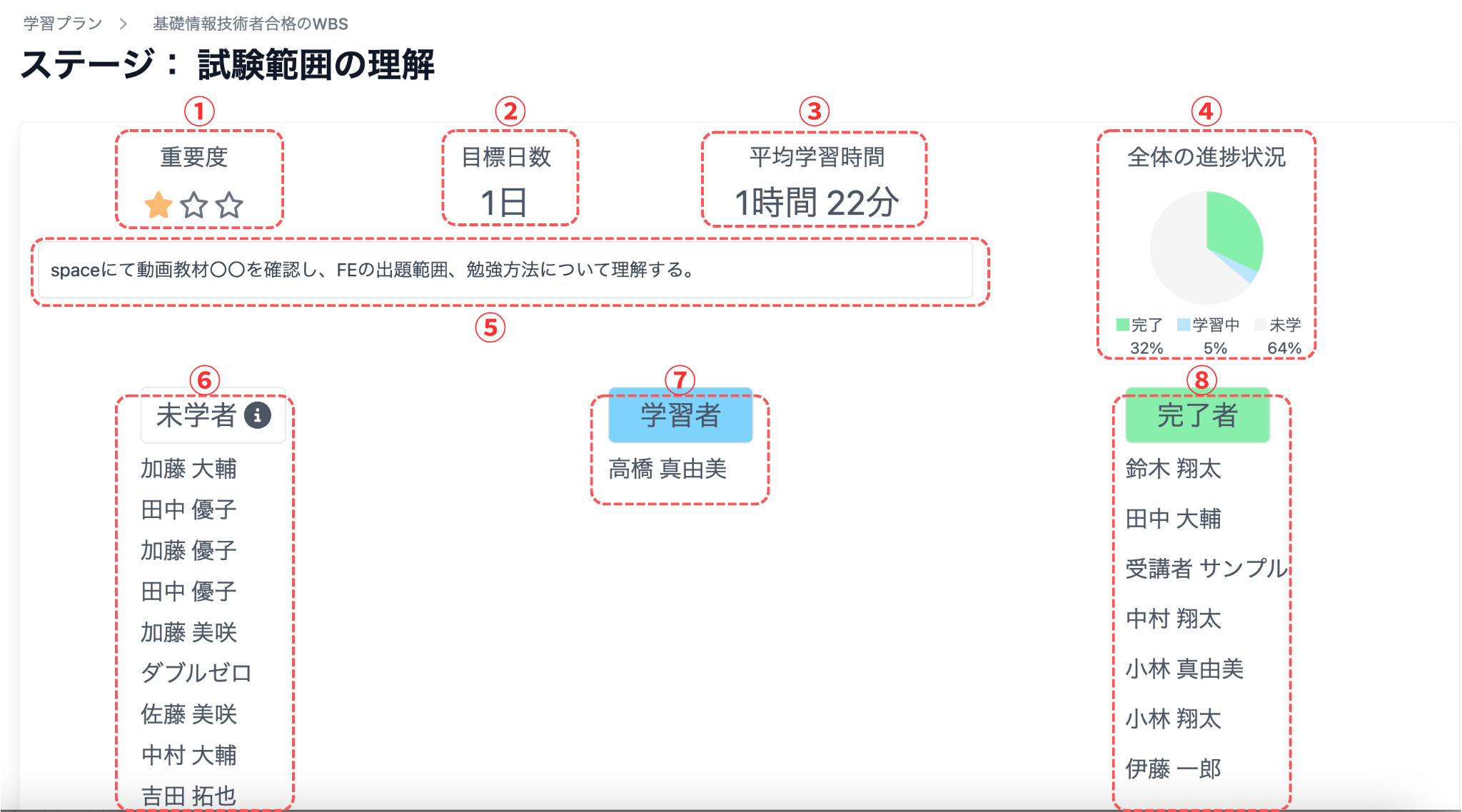Viewport: 1462px width, 812px height.
Task: Select unstarted user ダブルゼロ
Action: click(x=196, y=673)
